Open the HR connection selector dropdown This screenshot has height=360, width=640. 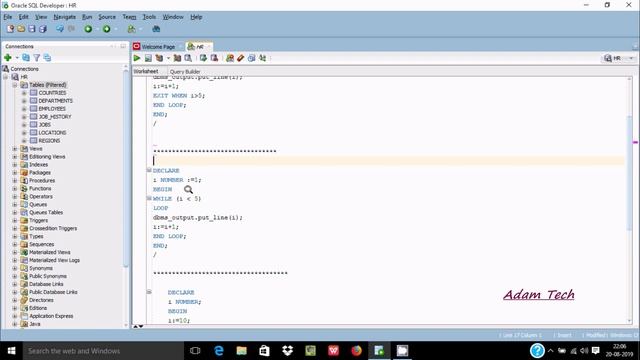[631, 58]
